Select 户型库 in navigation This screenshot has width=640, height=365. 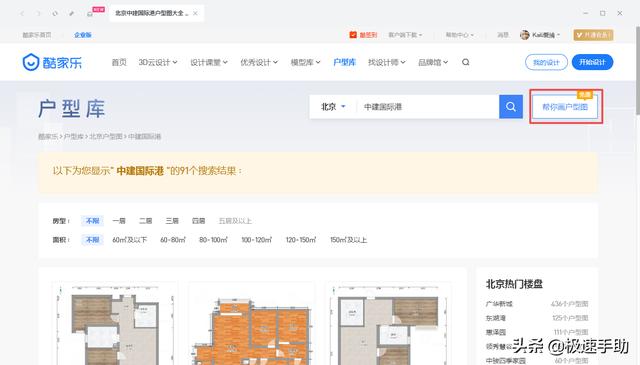click(344, 62)
